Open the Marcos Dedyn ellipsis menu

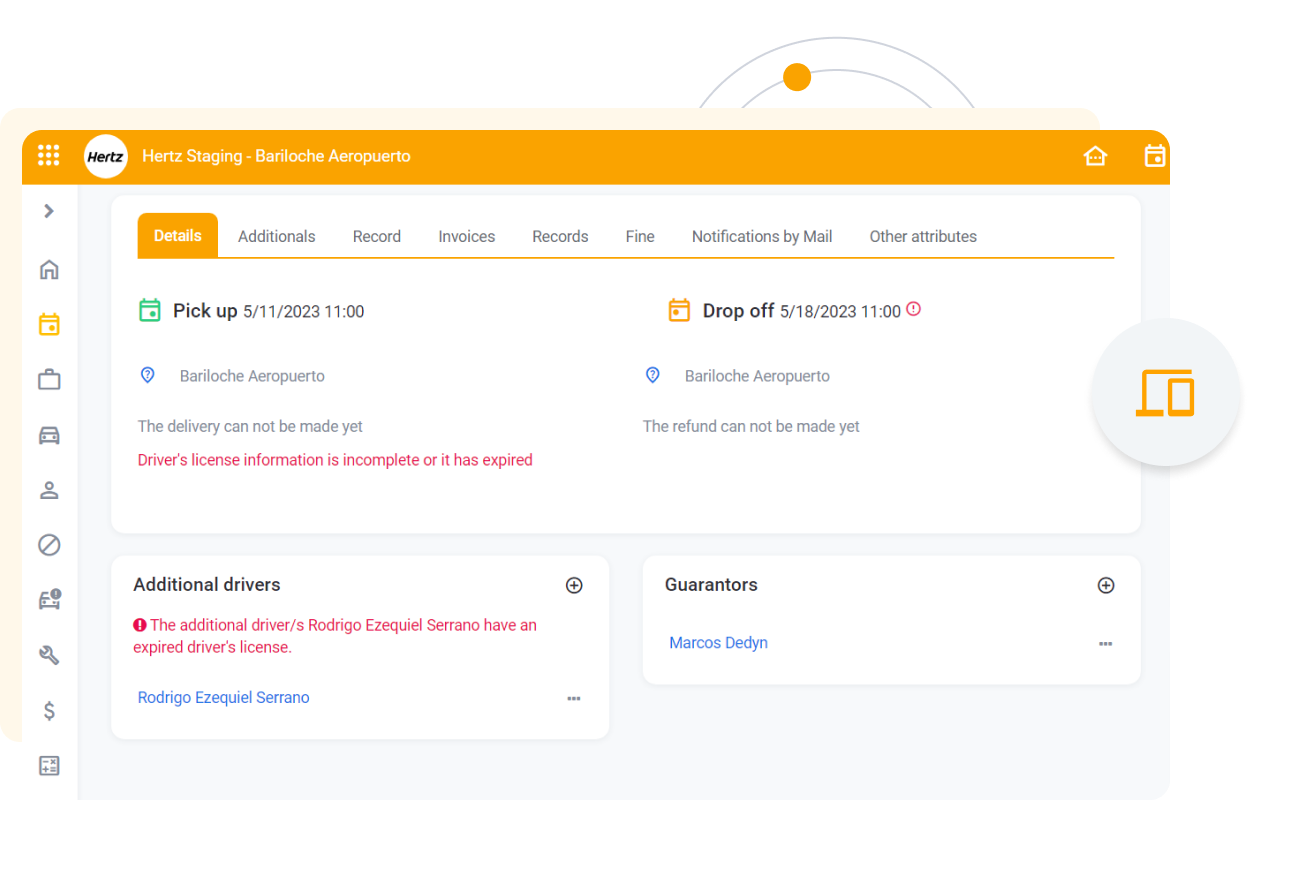click(x=1105, y=644)
